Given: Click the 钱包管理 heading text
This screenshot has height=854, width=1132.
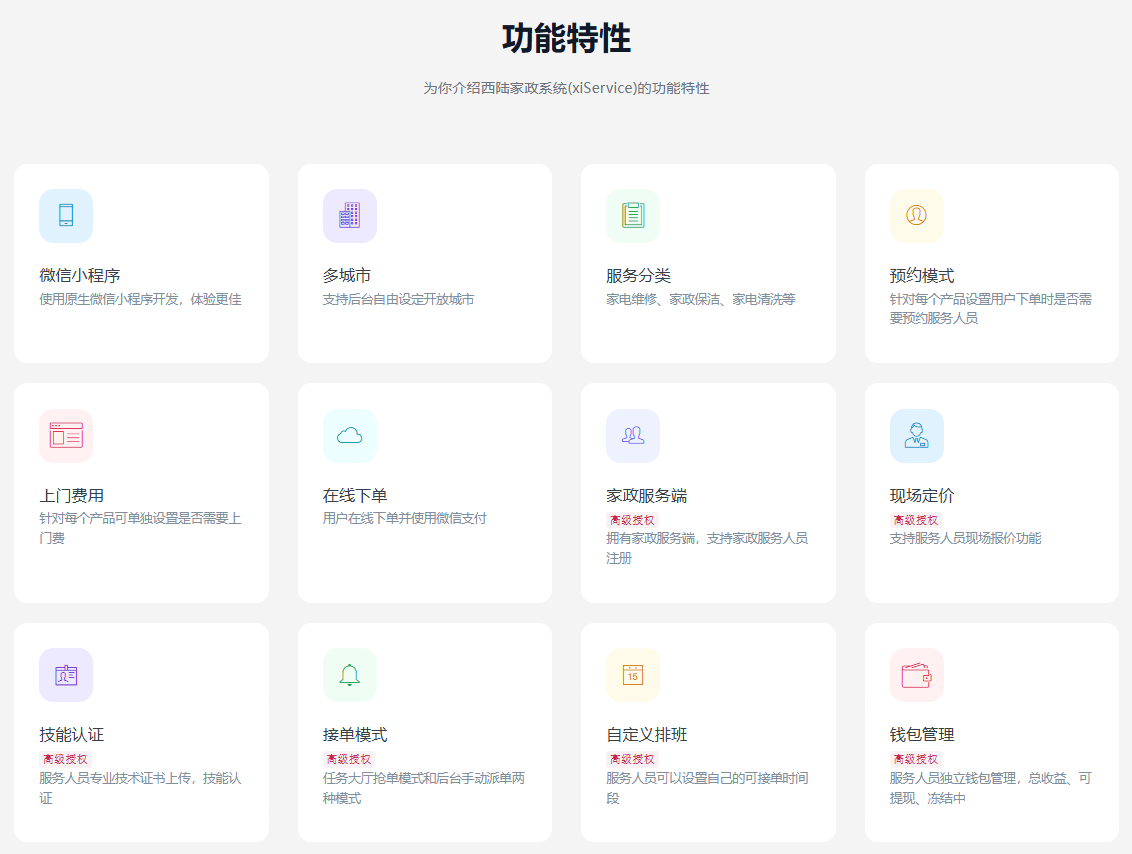Looking at the screenshot, I should [x=922, y=735].
